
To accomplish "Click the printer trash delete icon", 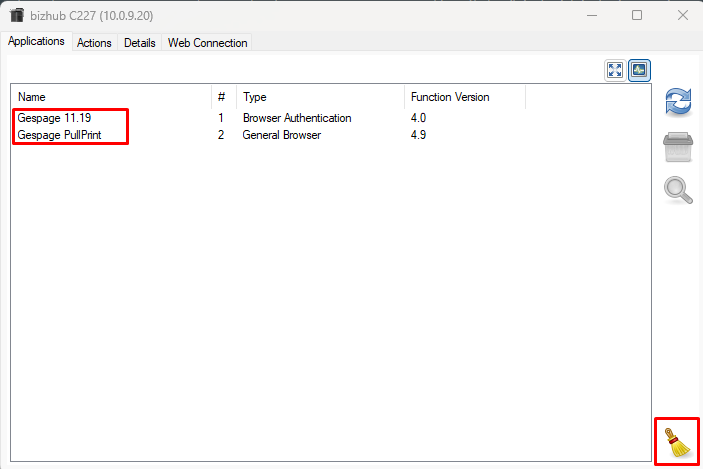I will tap(678, 147).
